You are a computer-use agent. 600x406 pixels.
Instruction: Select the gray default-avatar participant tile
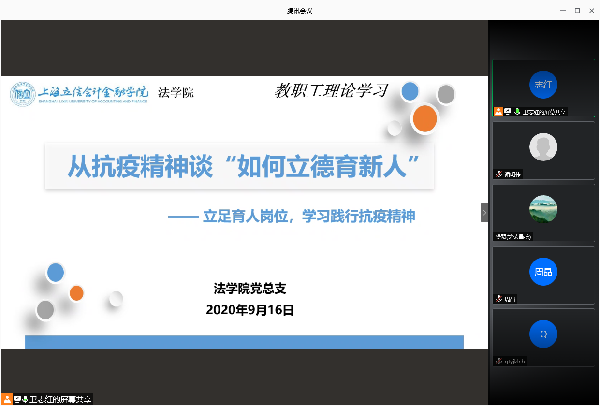click(x=543, y=147)
